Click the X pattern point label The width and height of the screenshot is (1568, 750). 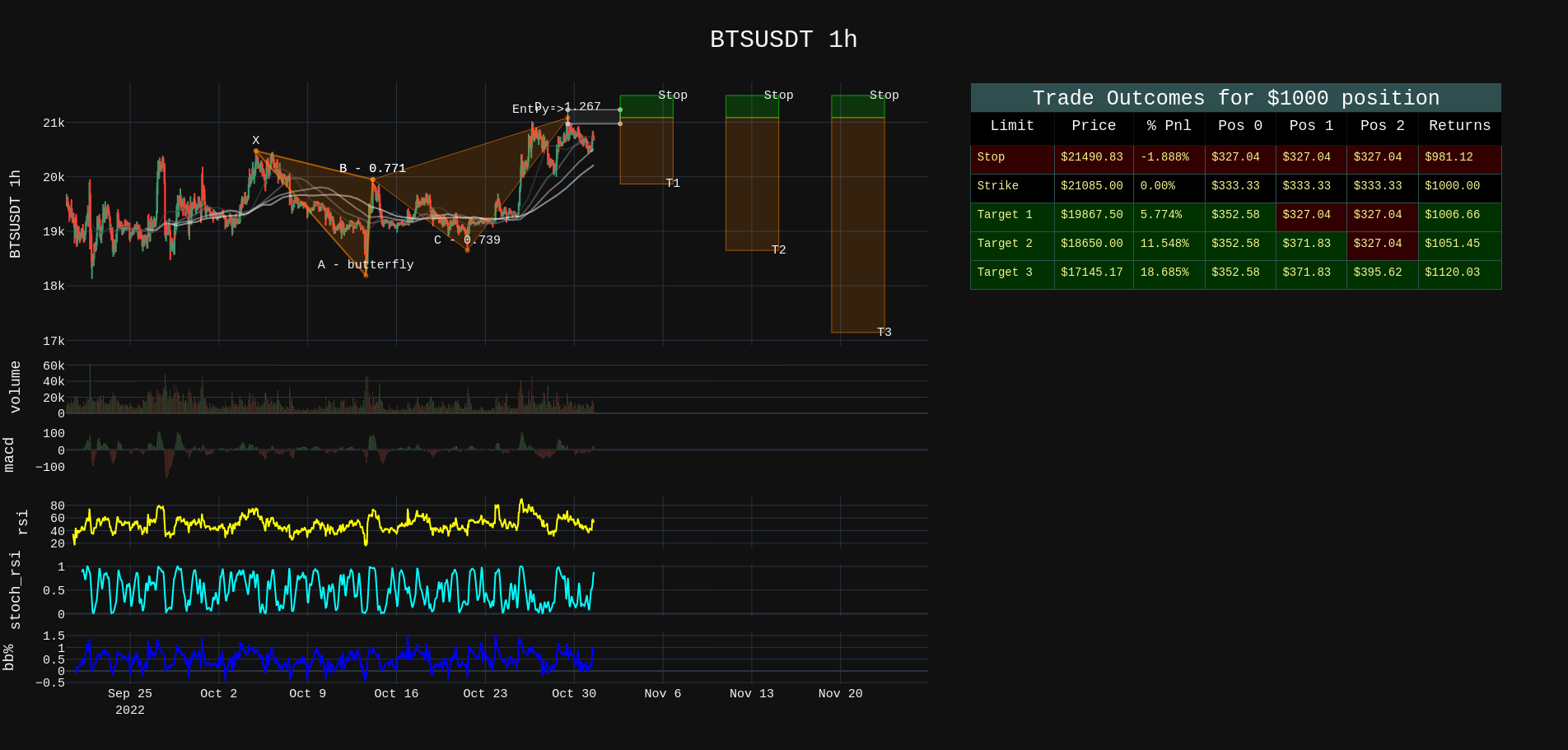(x=256, y=141)
